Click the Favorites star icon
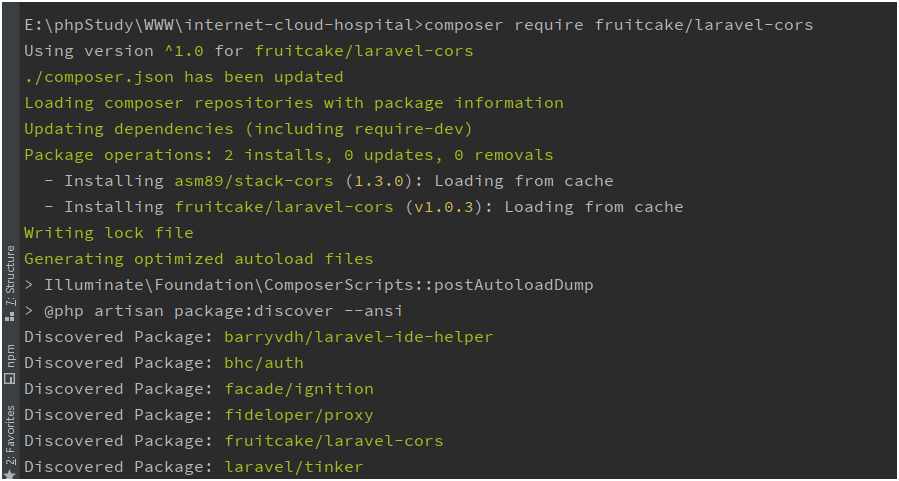The height and width of the screenshot is (481, 899). point(10,473)
